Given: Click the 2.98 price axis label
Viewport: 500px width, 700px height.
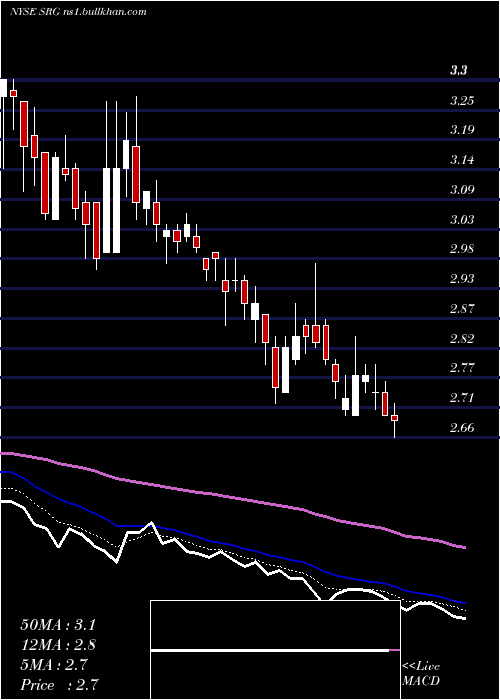Looking at the screenshot, I should point(462,249).
